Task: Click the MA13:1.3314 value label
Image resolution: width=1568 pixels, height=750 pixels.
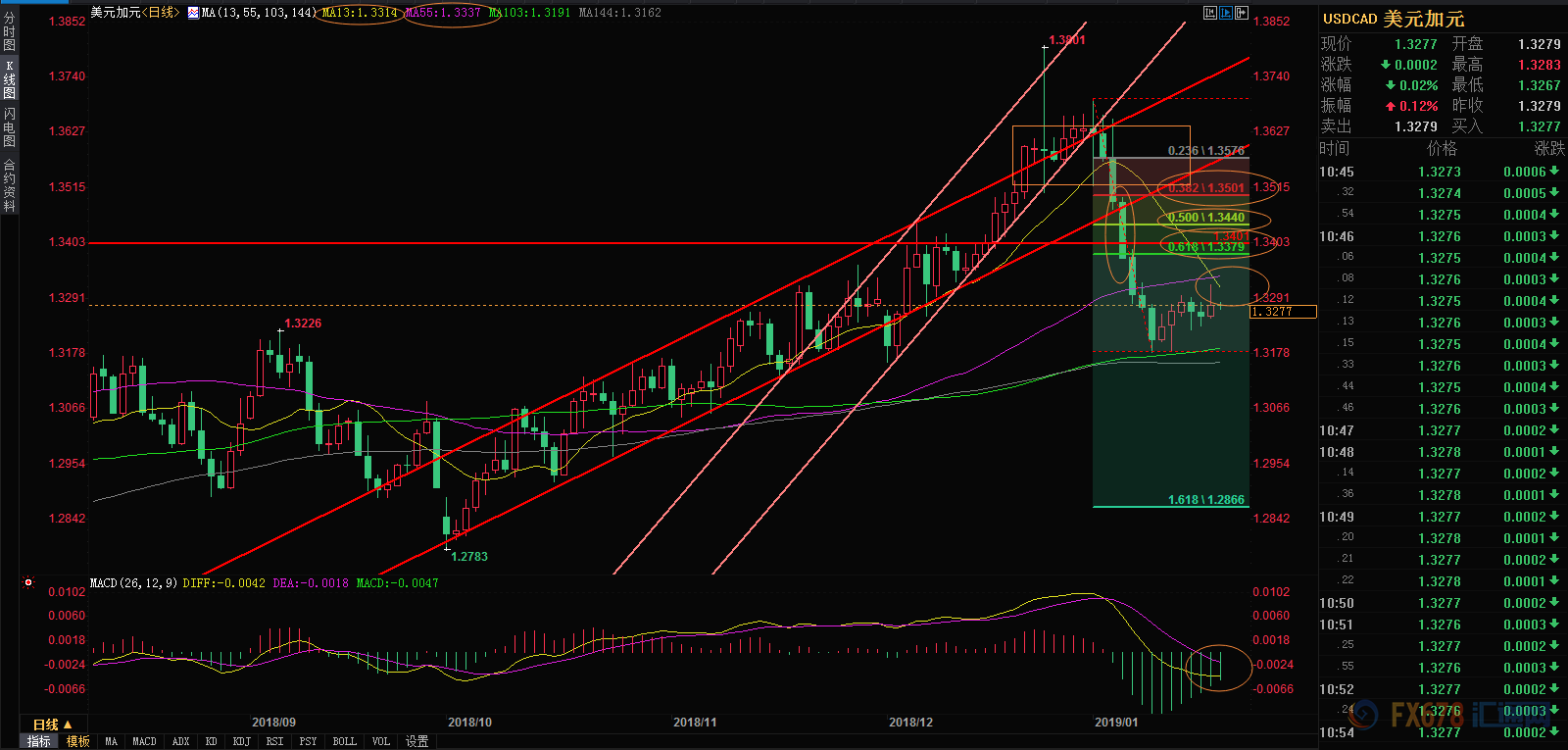Action: click(360, 13)
